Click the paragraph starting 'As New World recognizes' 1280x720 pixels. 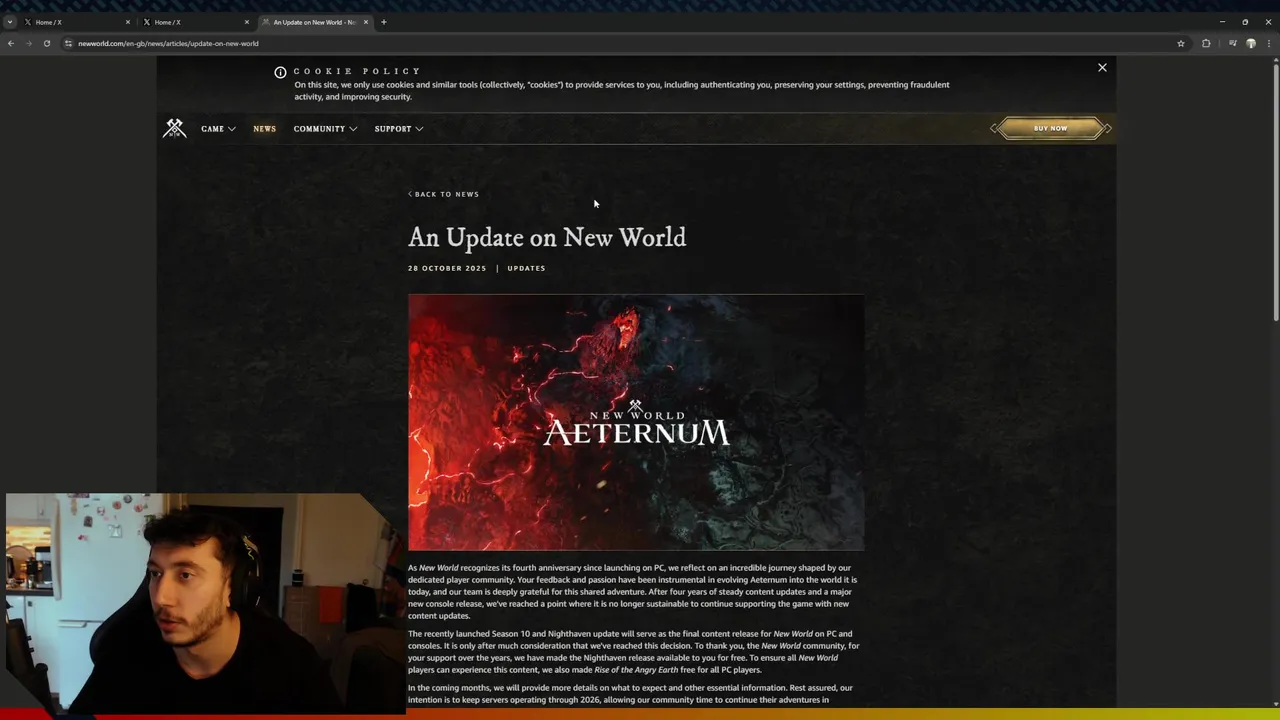pyautogui.click(x=633, y=591)
